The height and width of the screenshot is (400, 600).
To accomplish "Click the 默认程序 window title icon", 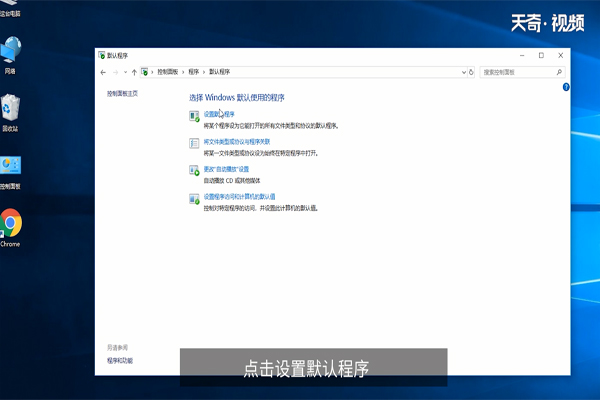I will click(x=102, y=56).
